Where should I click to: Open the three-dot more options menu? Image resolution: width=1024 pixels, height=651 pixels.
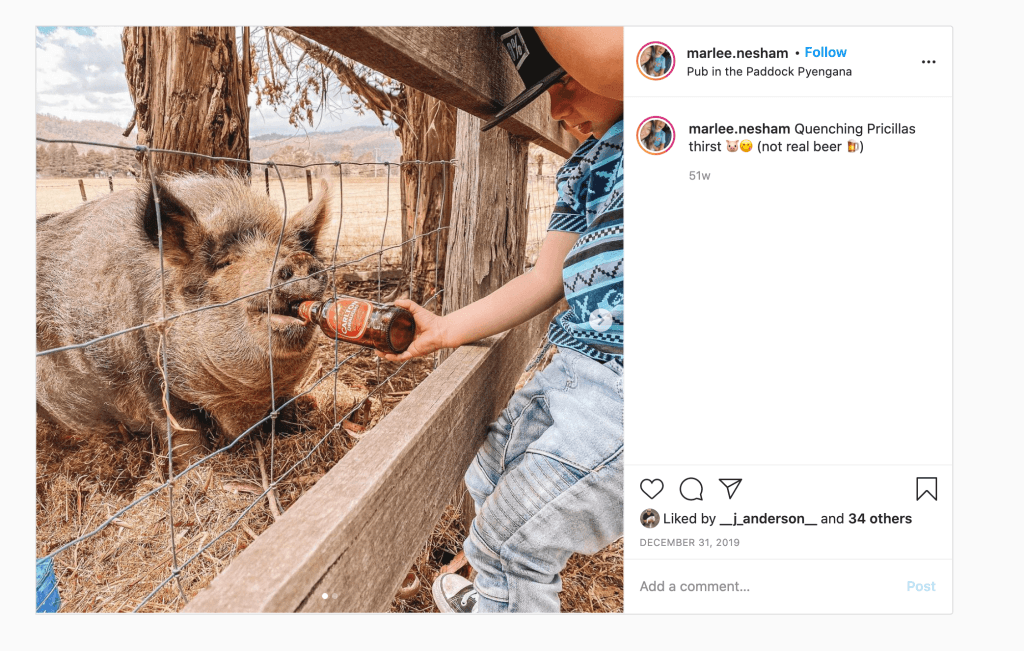pyautogui.click(x=928, y=62)
